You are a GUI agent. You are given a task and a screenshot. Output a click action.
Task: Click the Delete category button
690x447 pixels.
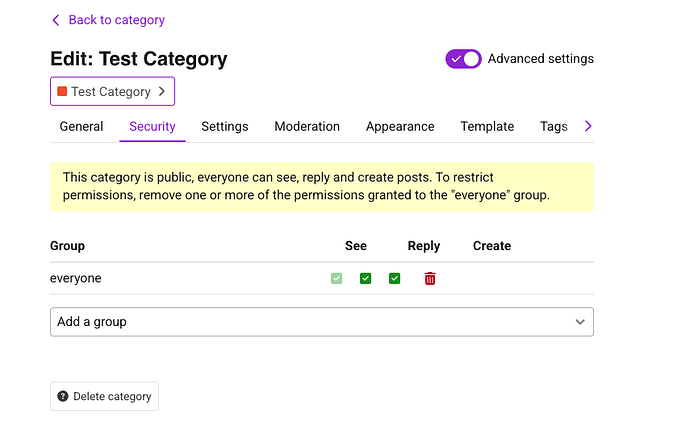coord(104,396)
